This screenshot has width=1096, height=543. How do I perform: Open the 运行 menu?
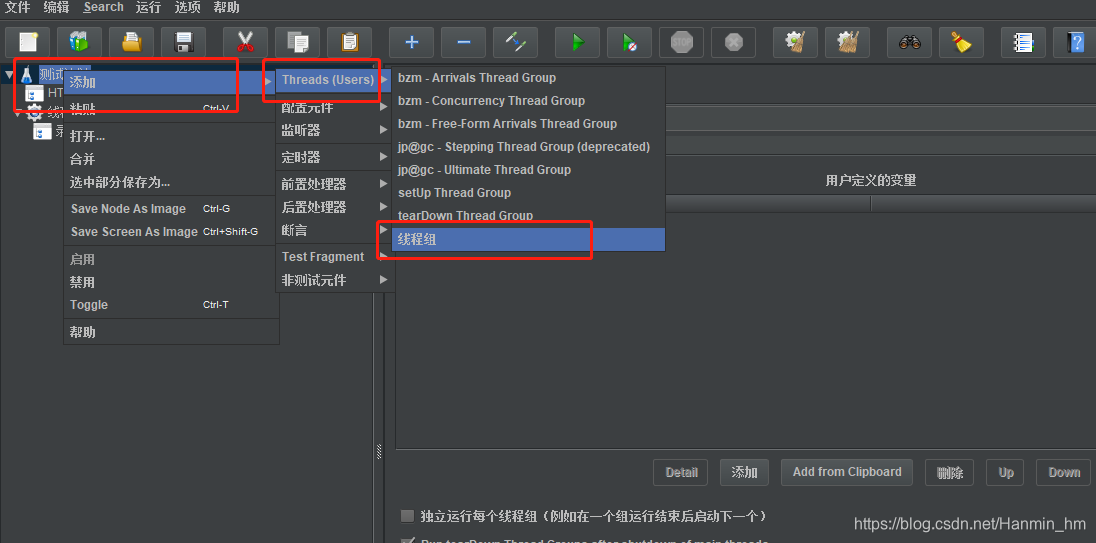[148, 8]
